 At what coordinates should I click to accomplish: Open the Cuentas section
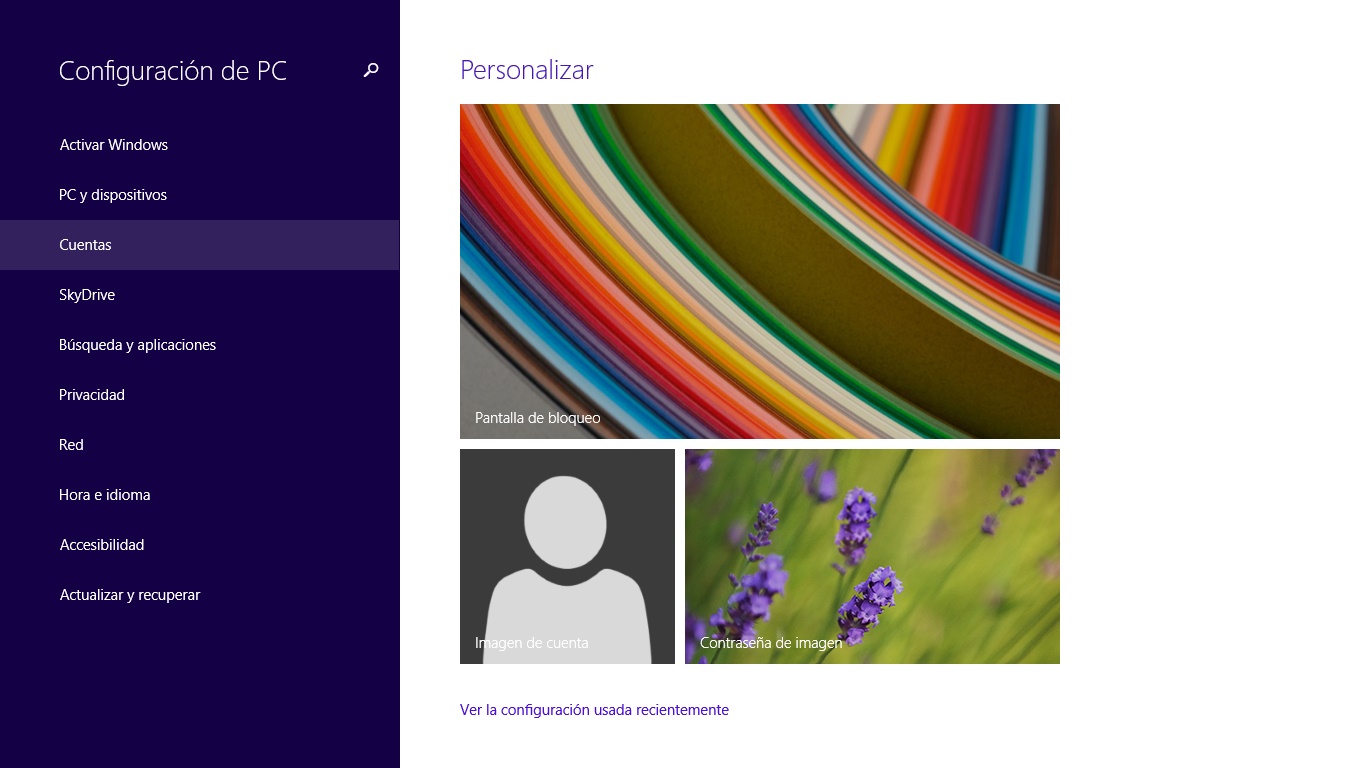[x=86, y=245]
